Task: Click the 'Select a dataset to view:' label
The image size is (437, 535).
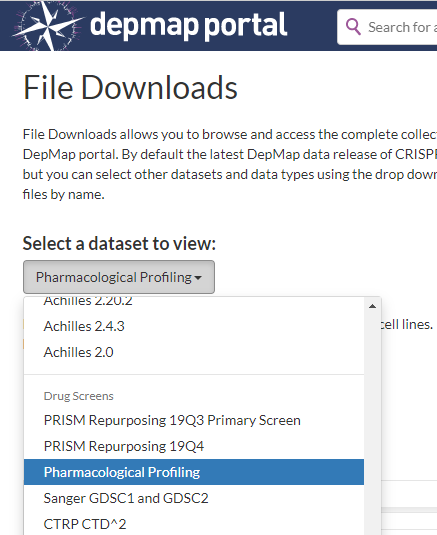Action: tap(119, 244)
